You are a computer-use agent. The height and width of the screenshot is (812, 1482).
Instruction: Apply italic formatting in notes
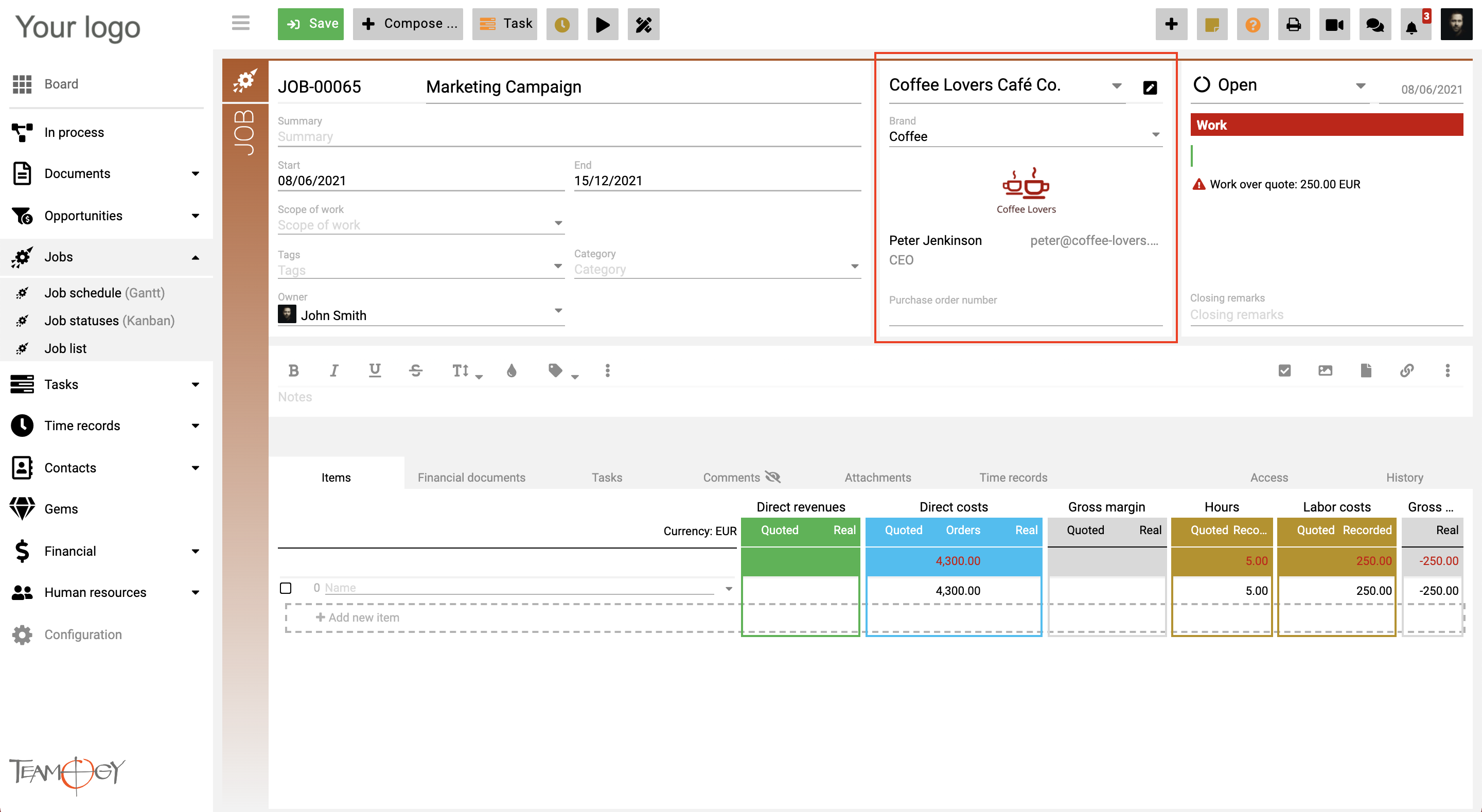(333, 370)
